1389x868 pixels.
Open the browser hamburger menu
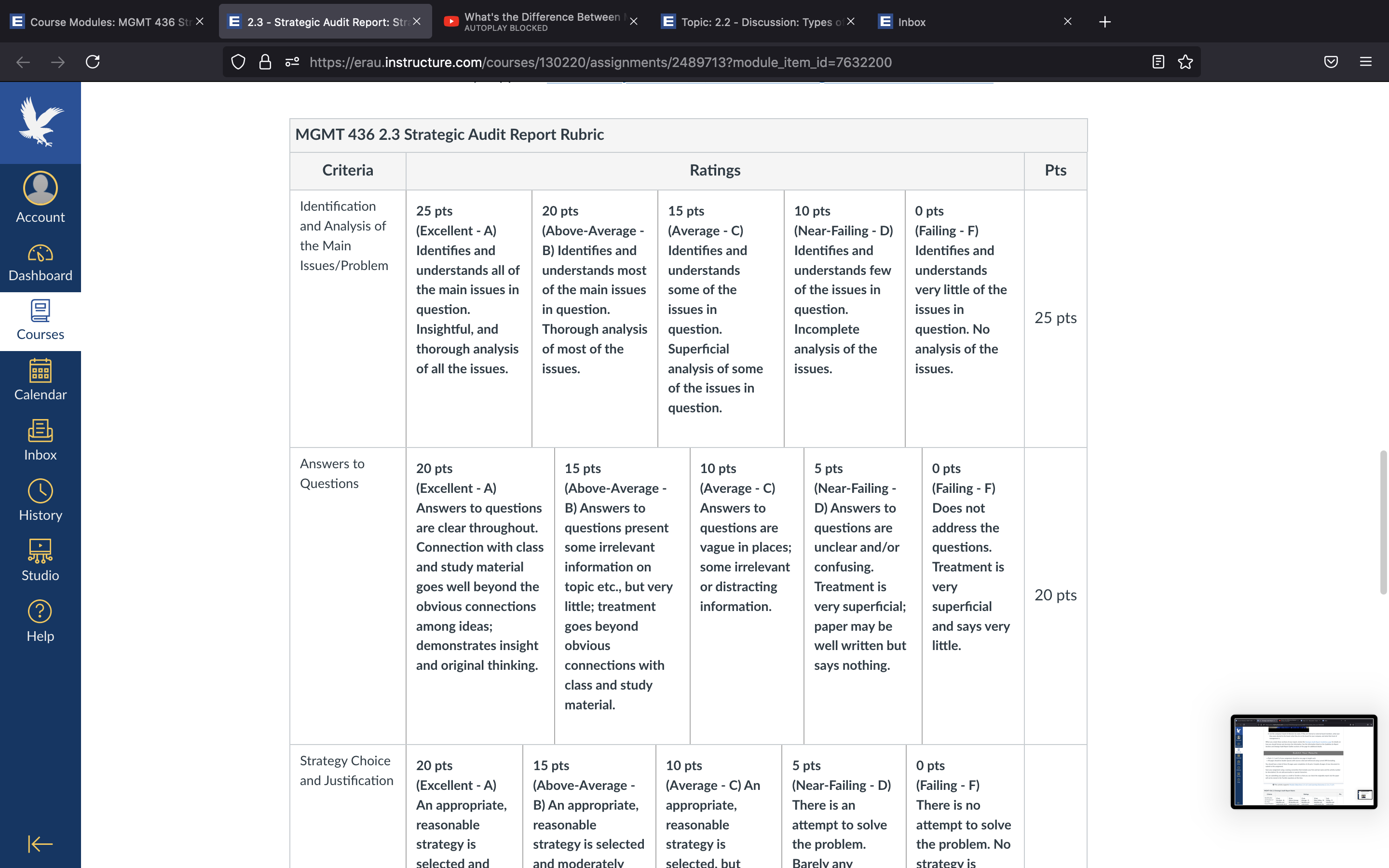click(x=1365, y=62)
